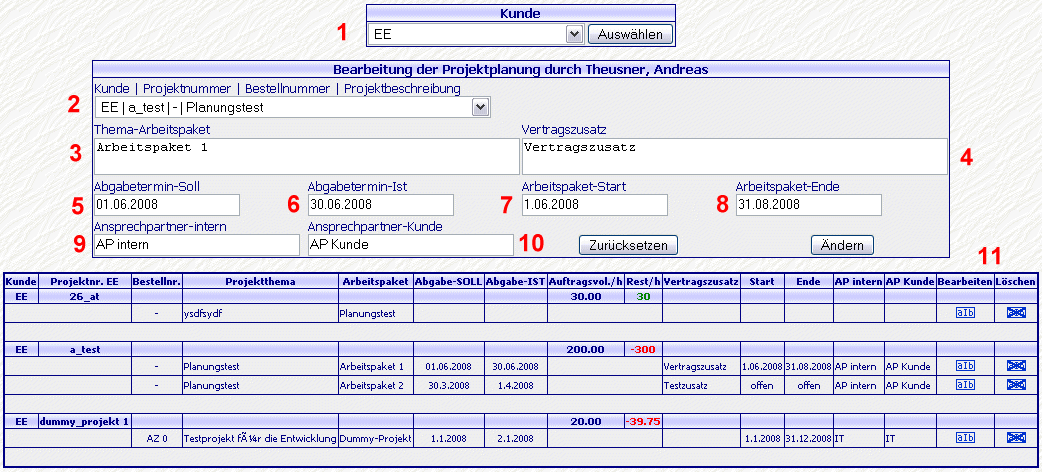Image resolution: width=1042 pixels, height=472 pixels.
Task: Click the Ansprechpartner-intern field
Action: click(x=197, y=245)
